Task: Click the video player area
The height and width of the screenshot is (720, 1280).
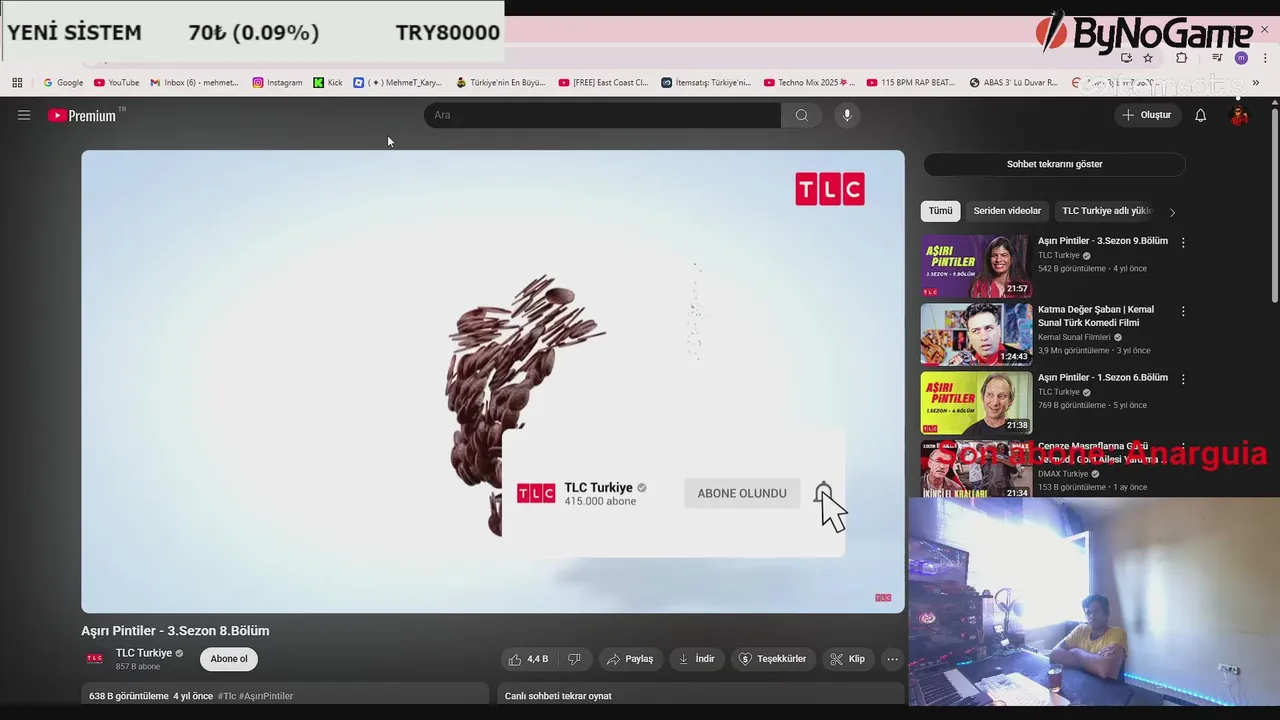Action: [x=493, y=382]
